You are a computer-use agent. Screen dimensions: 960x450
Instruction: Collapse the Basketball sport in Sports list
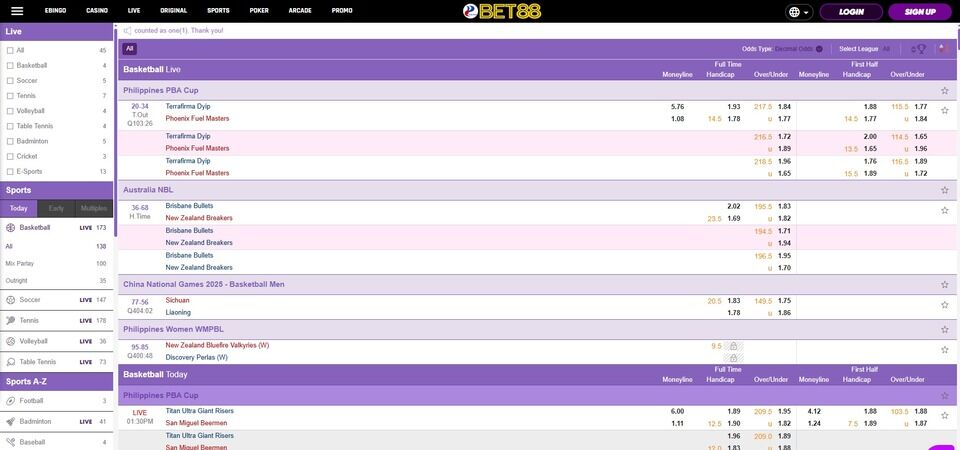tap(56, 228)
